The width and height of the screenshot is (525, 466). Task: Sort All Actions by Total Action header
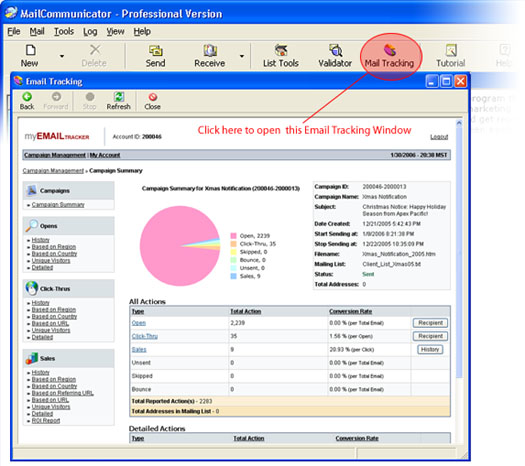click(245, 311)
